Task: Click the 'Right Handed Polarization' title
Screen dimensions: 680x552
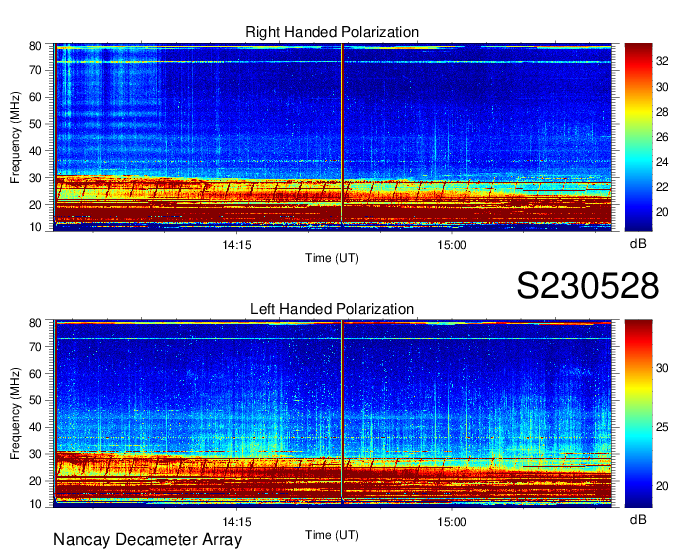Action: pos(332,32)
